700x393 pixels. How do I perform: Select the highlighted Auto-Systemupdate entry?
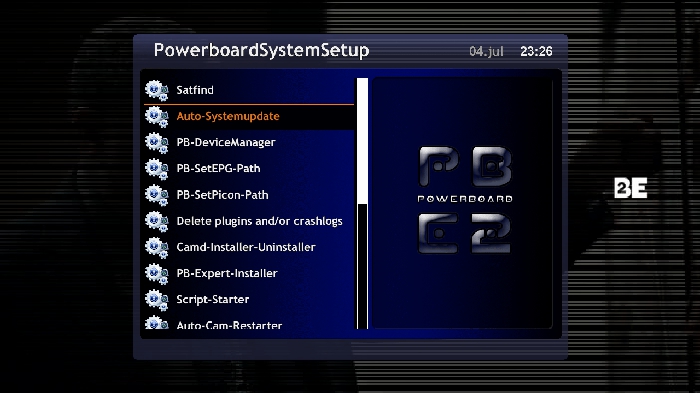coord(249,117)
